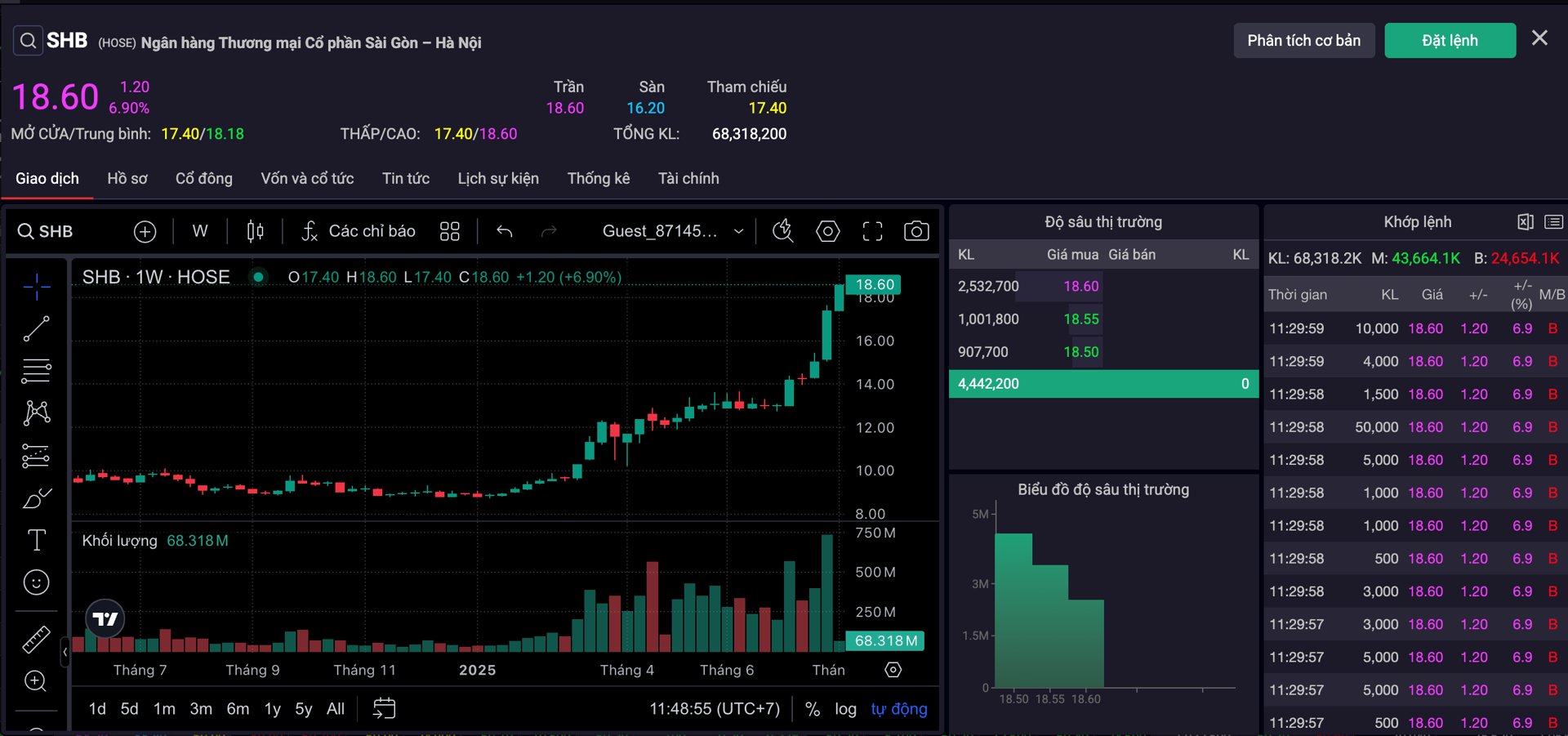Open the text annotation tool

36,540
